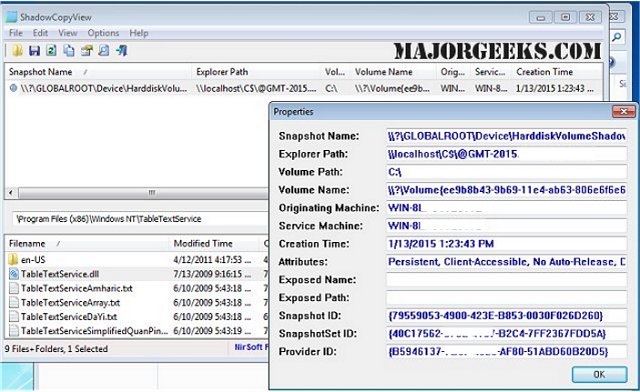This screenshot has width=640, height=392.
Task: Sort snapshots by the Creation Time column
Action: [557, 72]
